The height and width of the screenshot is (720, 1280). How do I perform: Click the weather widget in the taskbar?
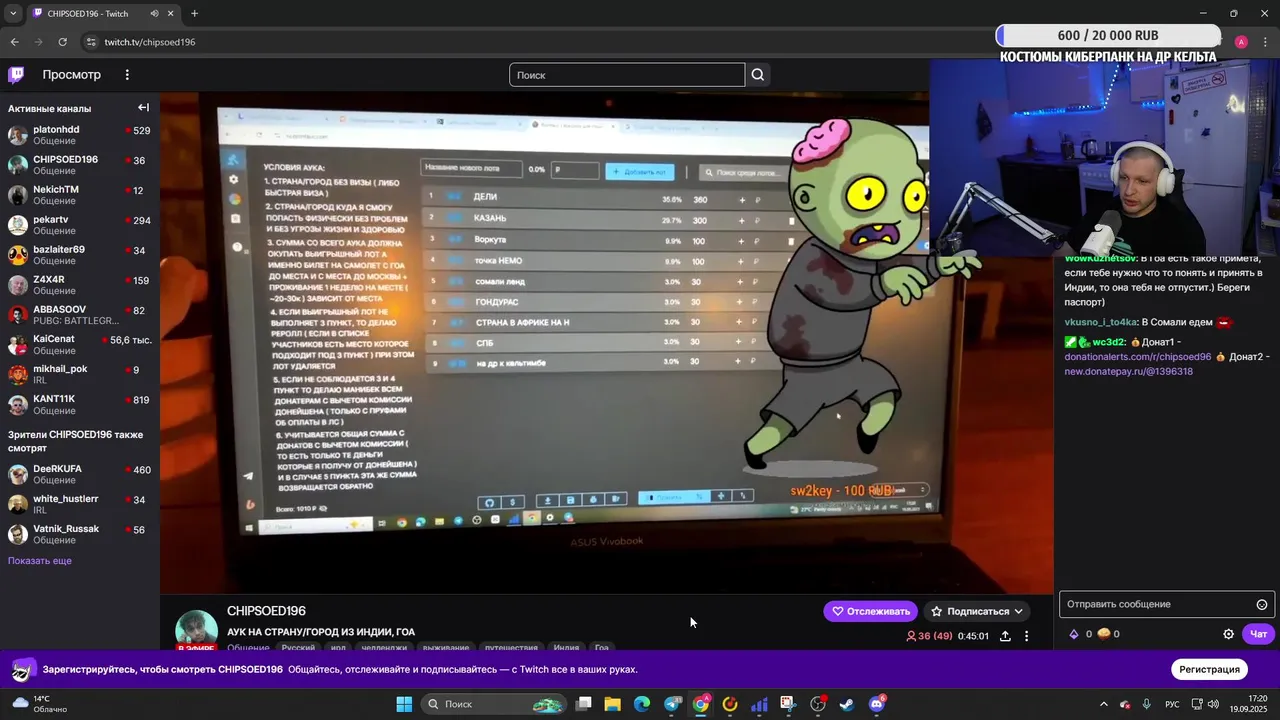pos(40,704)
